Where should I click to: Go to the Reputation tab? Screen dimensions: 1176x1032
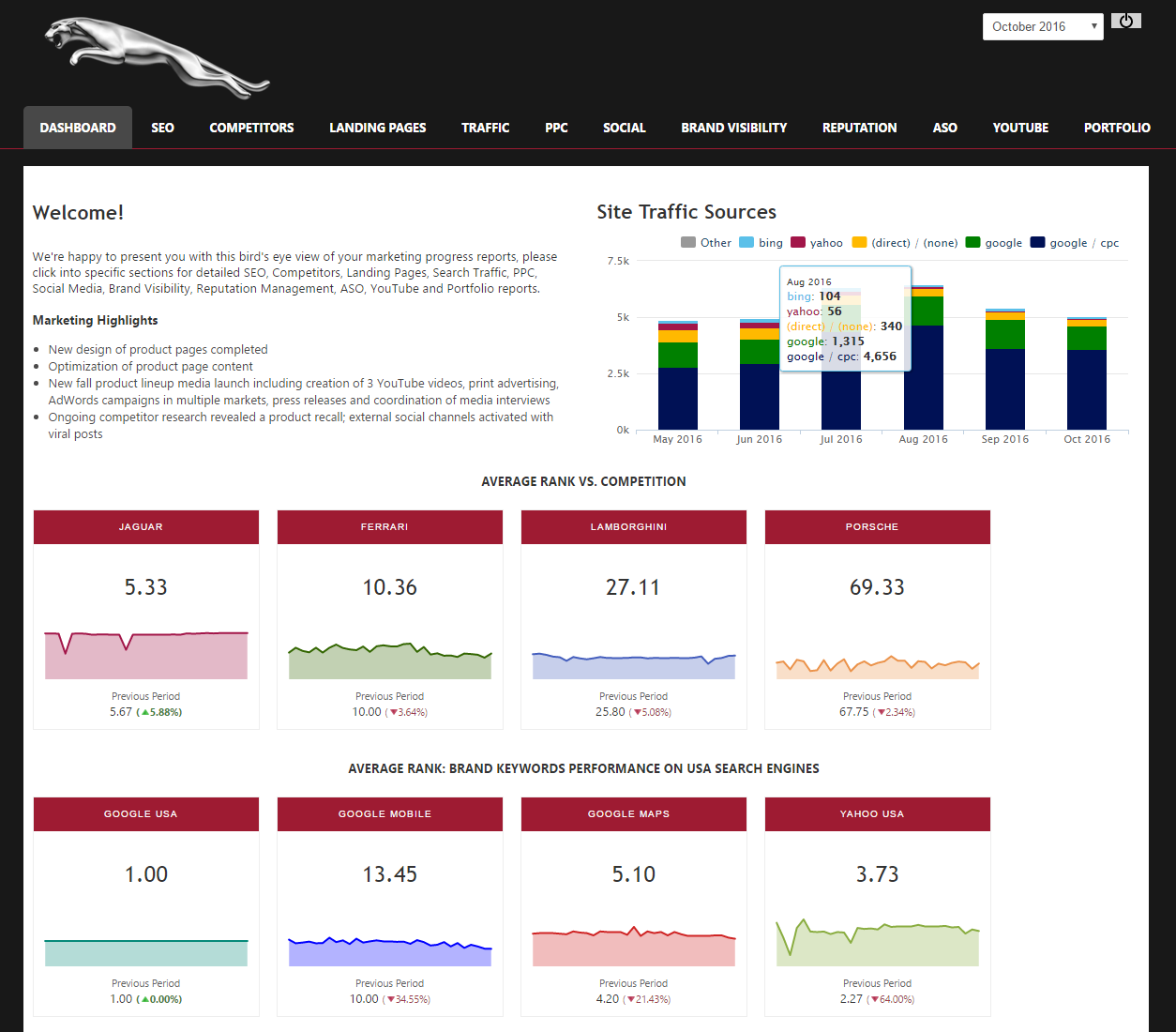tap(860, 128)
